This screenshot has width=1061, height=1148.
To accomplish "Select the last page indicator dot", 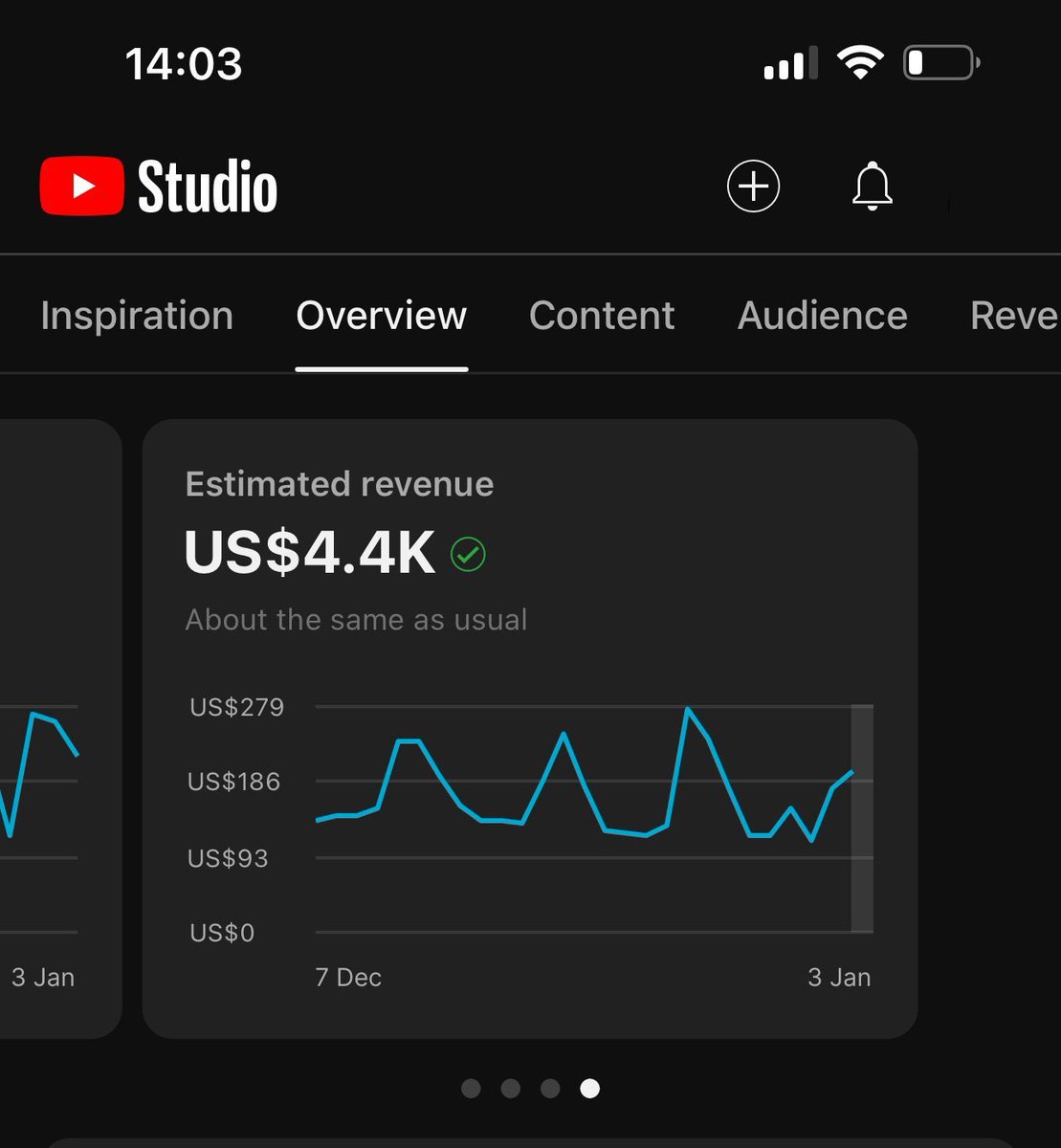I will (589, 1089).
